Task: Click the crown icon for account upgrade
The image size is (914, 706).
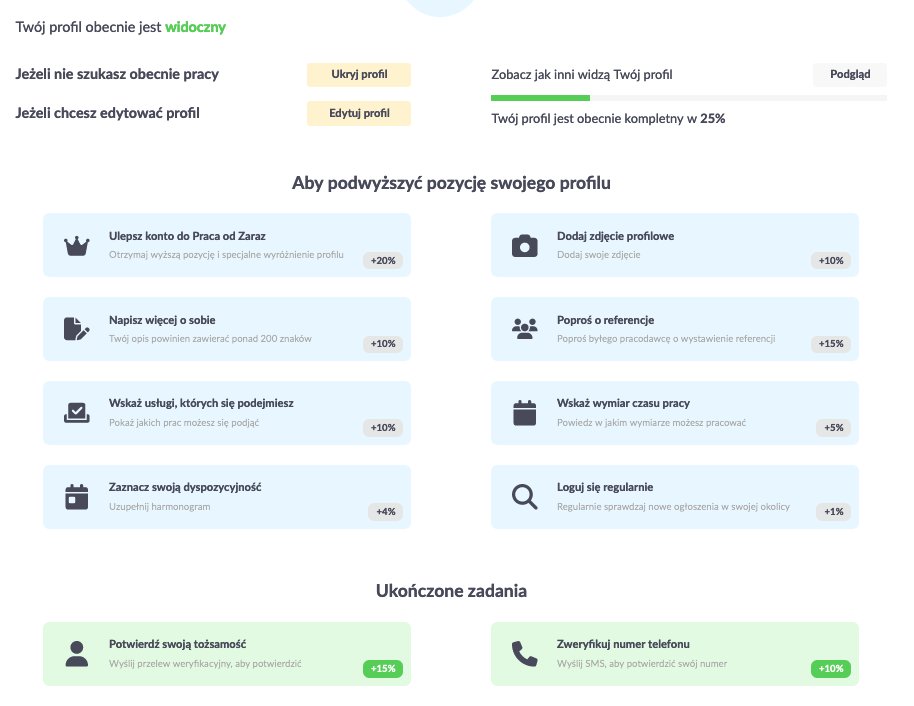Action: [x=76, y=246]
